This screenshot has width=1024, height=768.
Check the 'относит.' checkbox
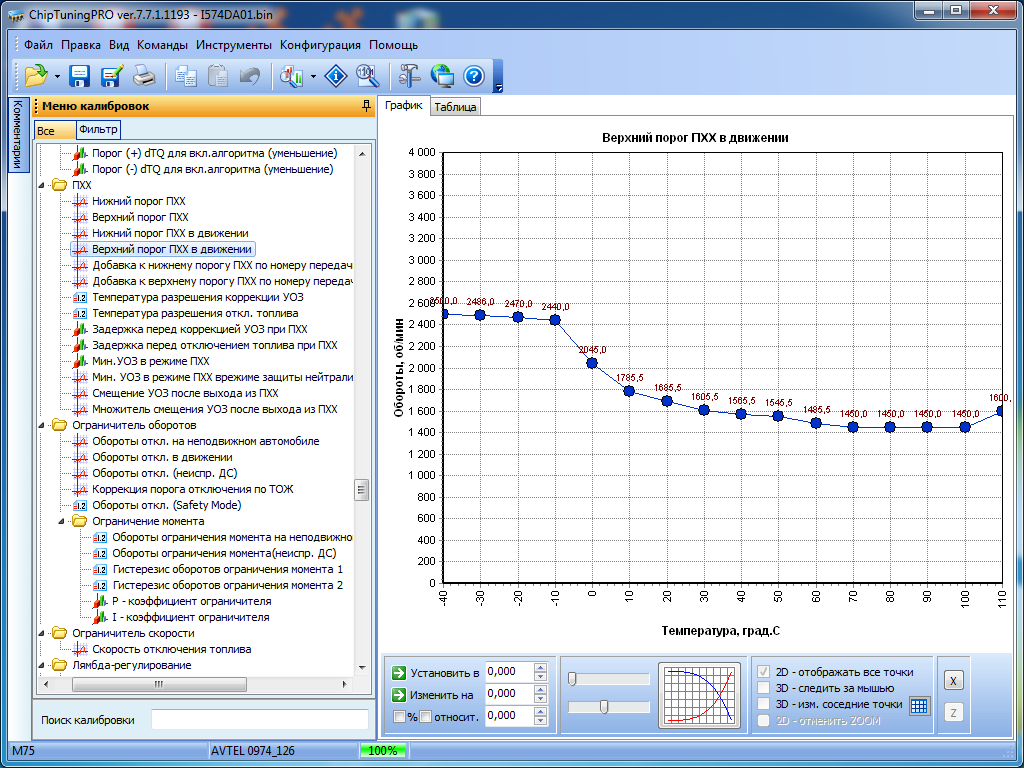(x=425, y=716)
